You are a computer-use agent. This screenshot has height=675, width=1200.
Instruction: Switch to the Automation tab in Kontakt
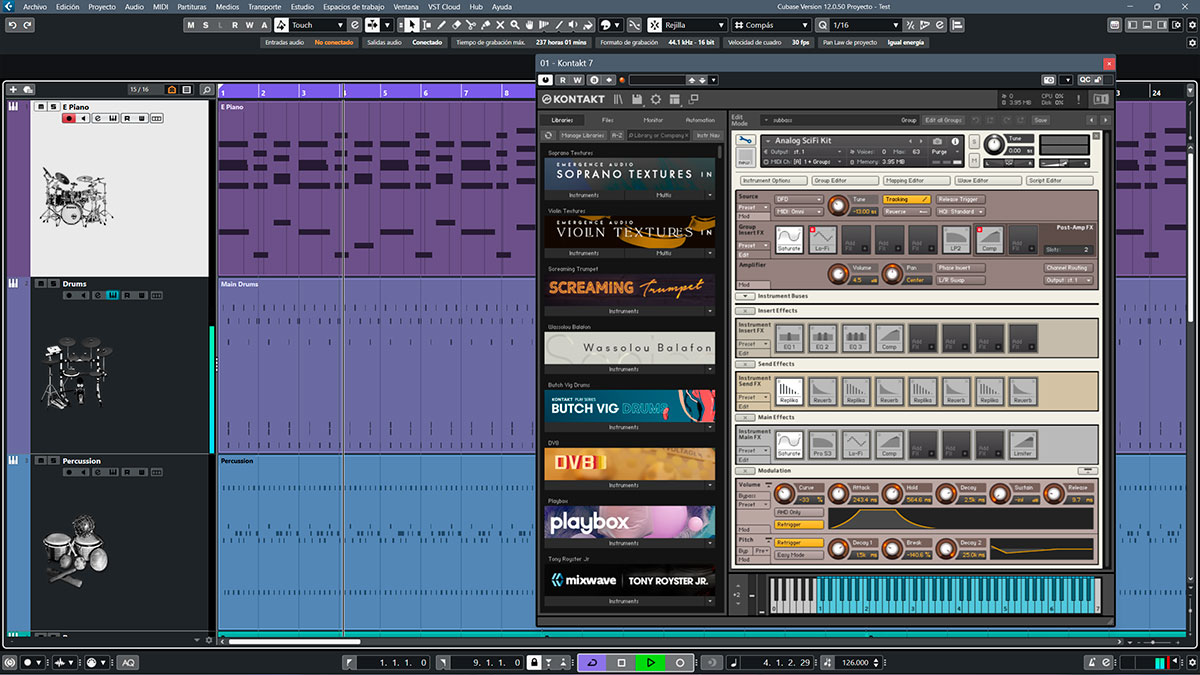[700, 120]
